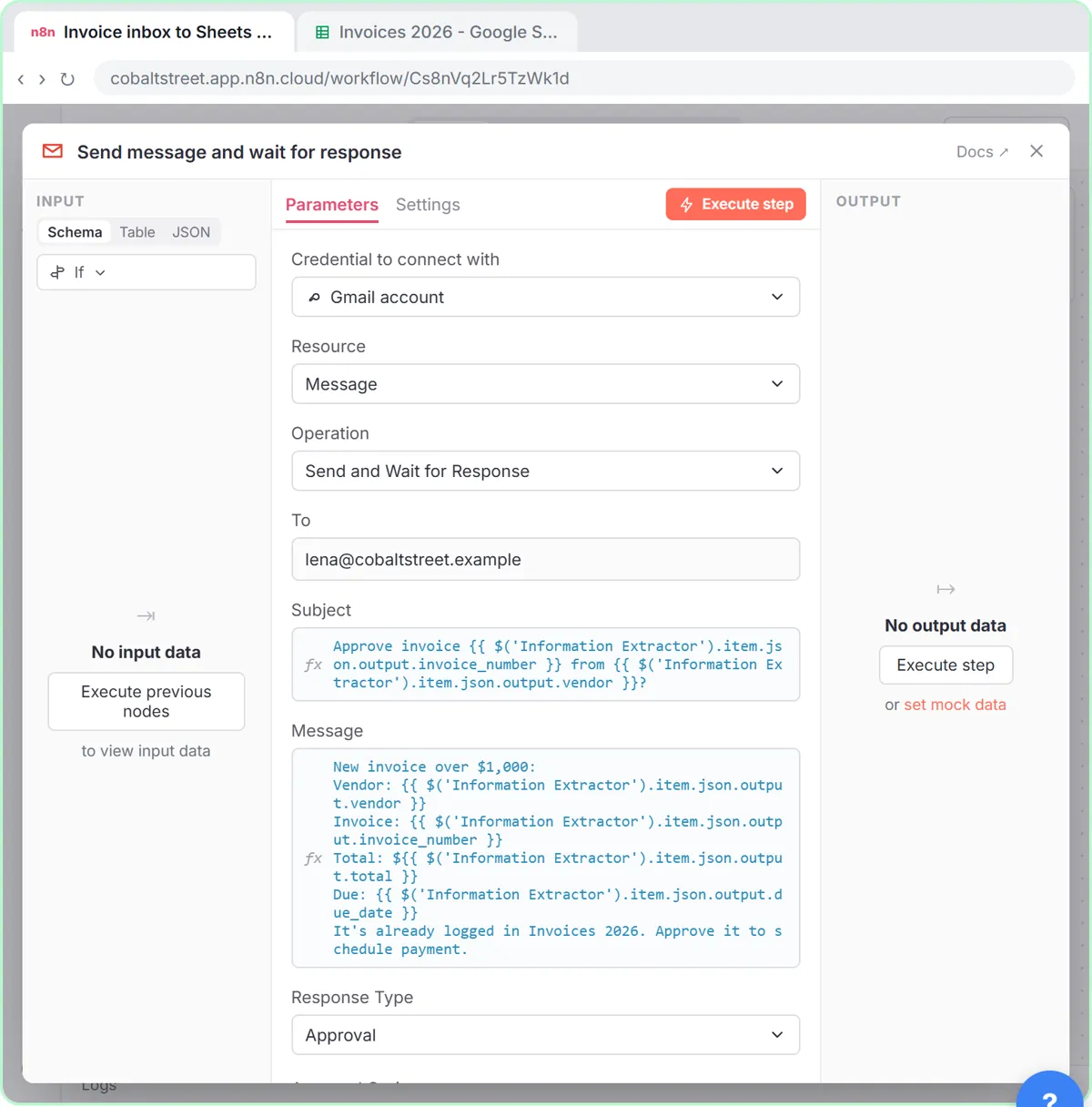Click the "Send message and wait for response" title
The height and width of the screenshot is (1107, 1092).
239,152
